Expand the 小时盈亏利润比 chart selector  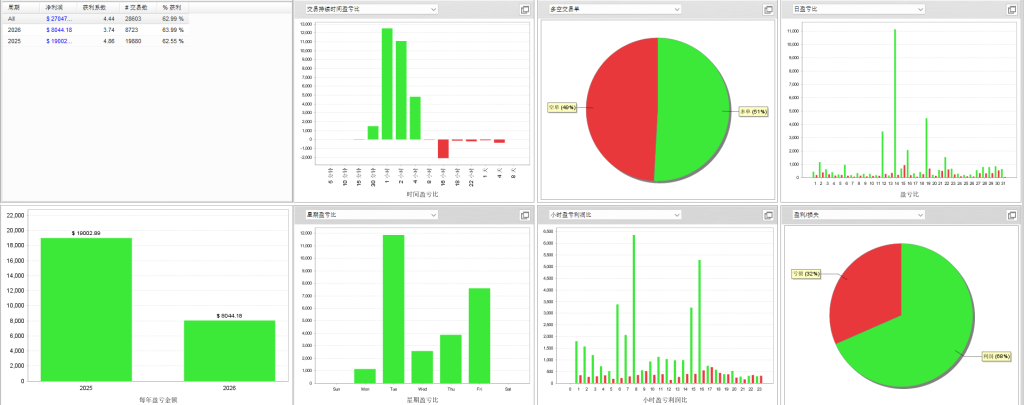tap(678, 215)
